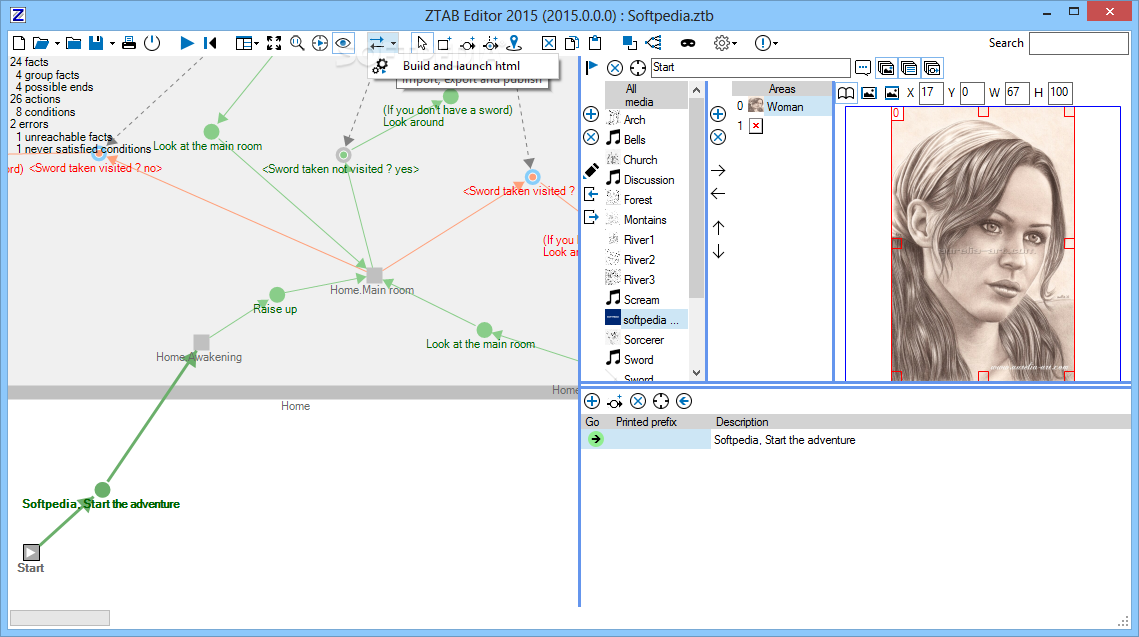
Task: Select the All media header
Action: pos(646,95)
